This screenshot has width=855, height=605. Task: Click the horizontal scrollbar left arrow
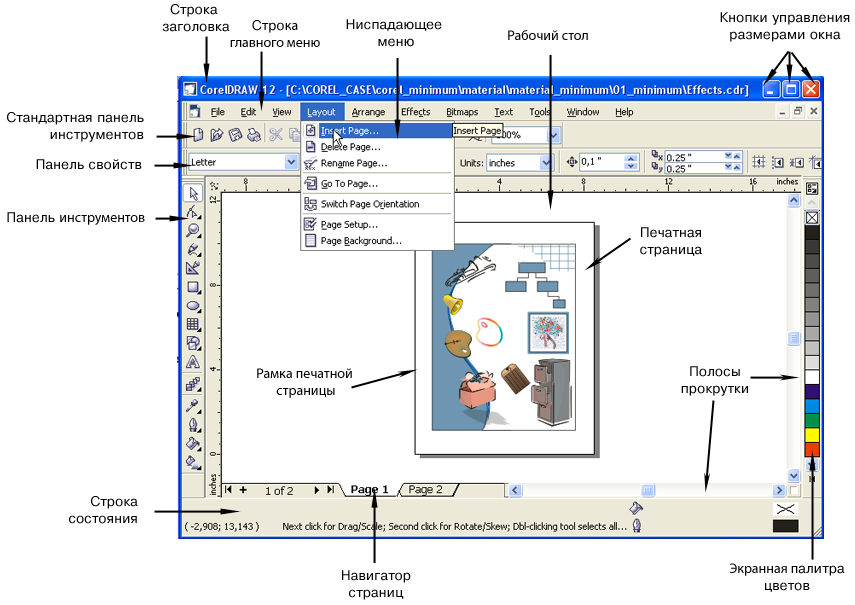click(x=515, y=490)
